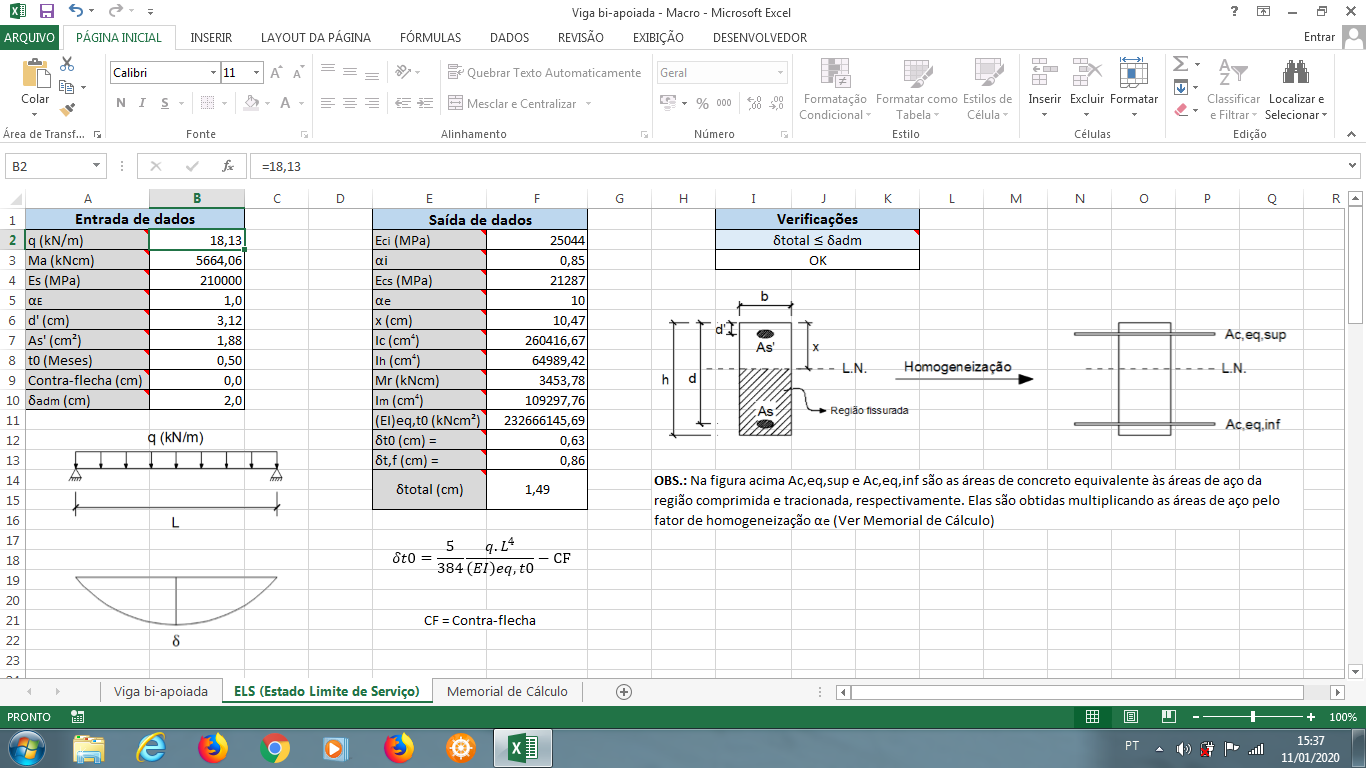Image resolution: width=1366 pixels, height=768 pixels.
Task: Open the Help question mark icon
Action: 1234,11
